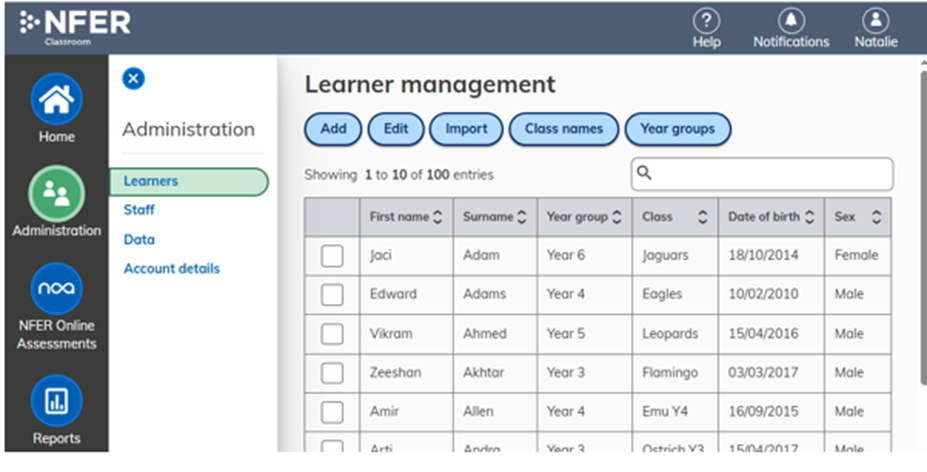927x472 pixels.
Task: View Notifications bell icon
Action: 790,21
